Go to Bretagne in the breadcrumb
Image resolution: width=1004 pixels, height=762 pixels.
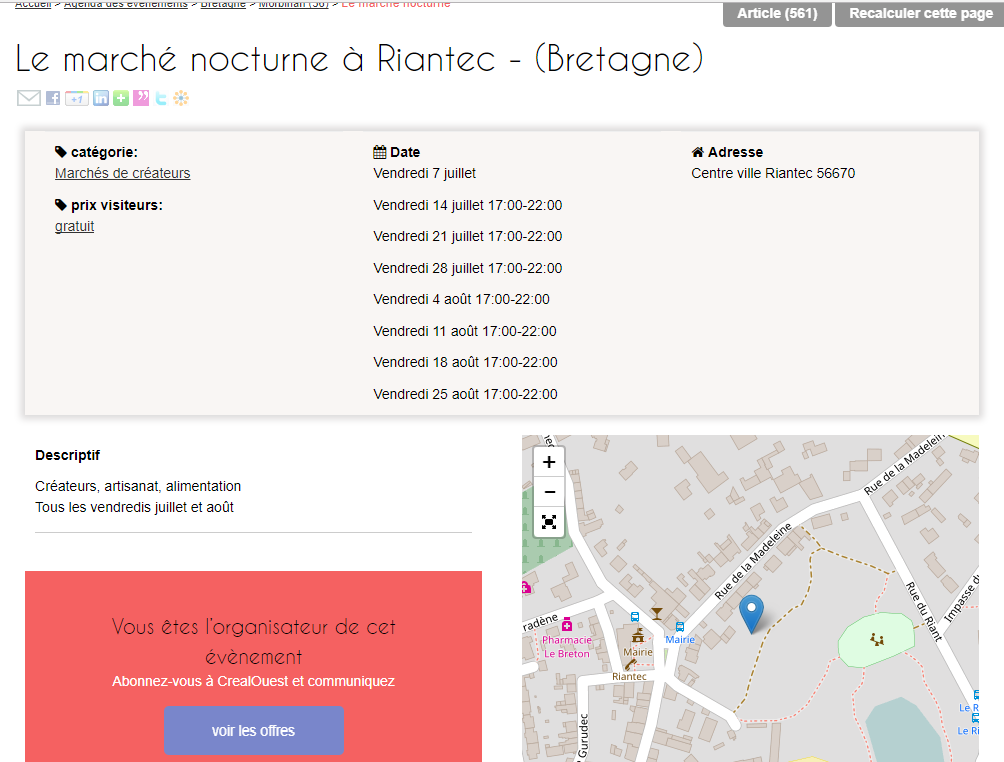point(223,5)
